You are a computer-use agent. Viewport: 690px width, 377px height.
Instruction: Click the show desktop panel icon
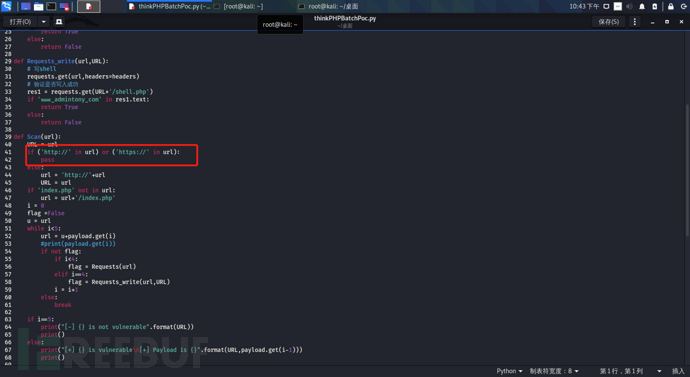pyautogui.click(x=26, y=7)
